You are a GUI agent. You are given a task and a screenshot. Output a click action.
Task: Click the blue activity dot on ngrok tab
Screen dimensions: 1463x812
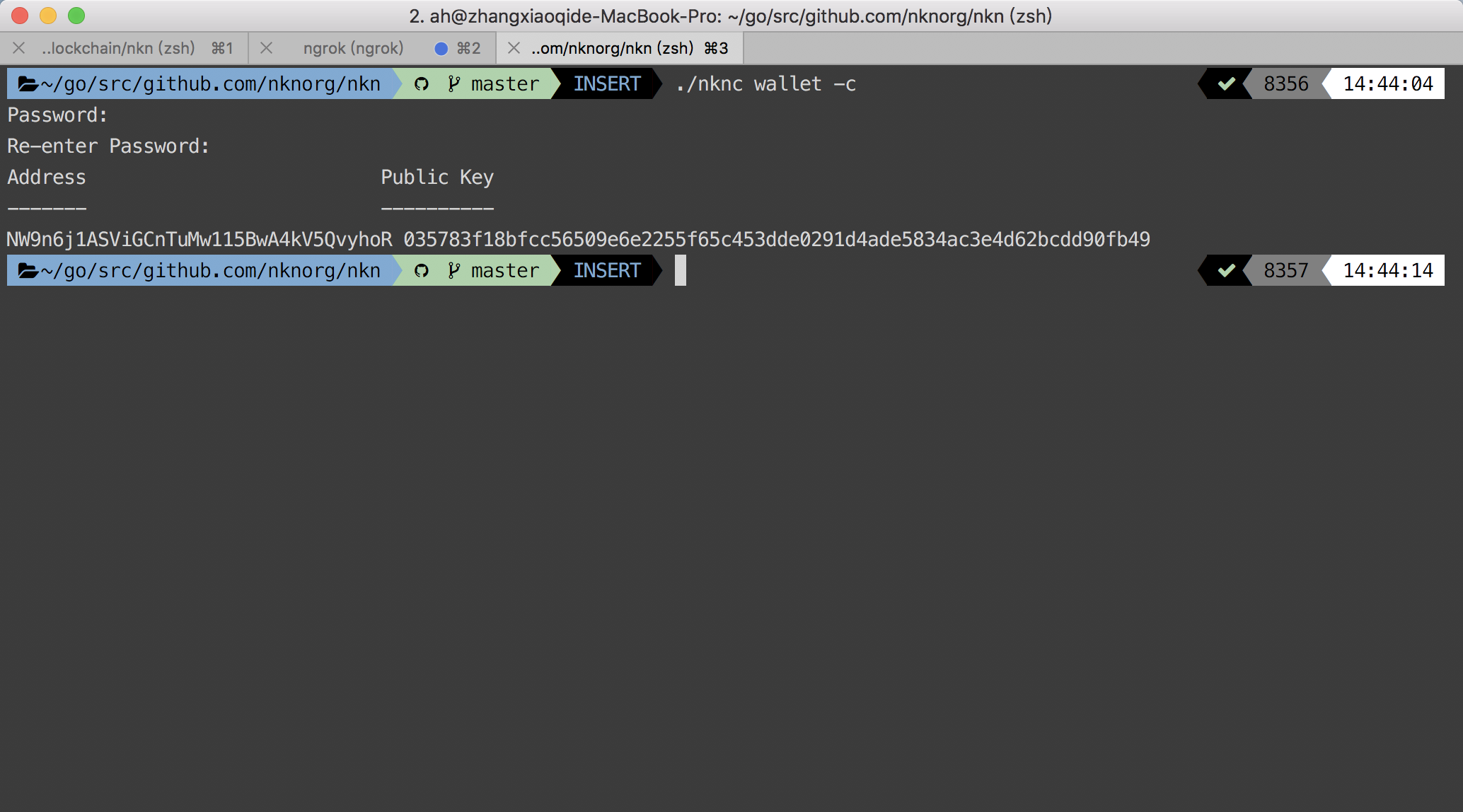441,48
